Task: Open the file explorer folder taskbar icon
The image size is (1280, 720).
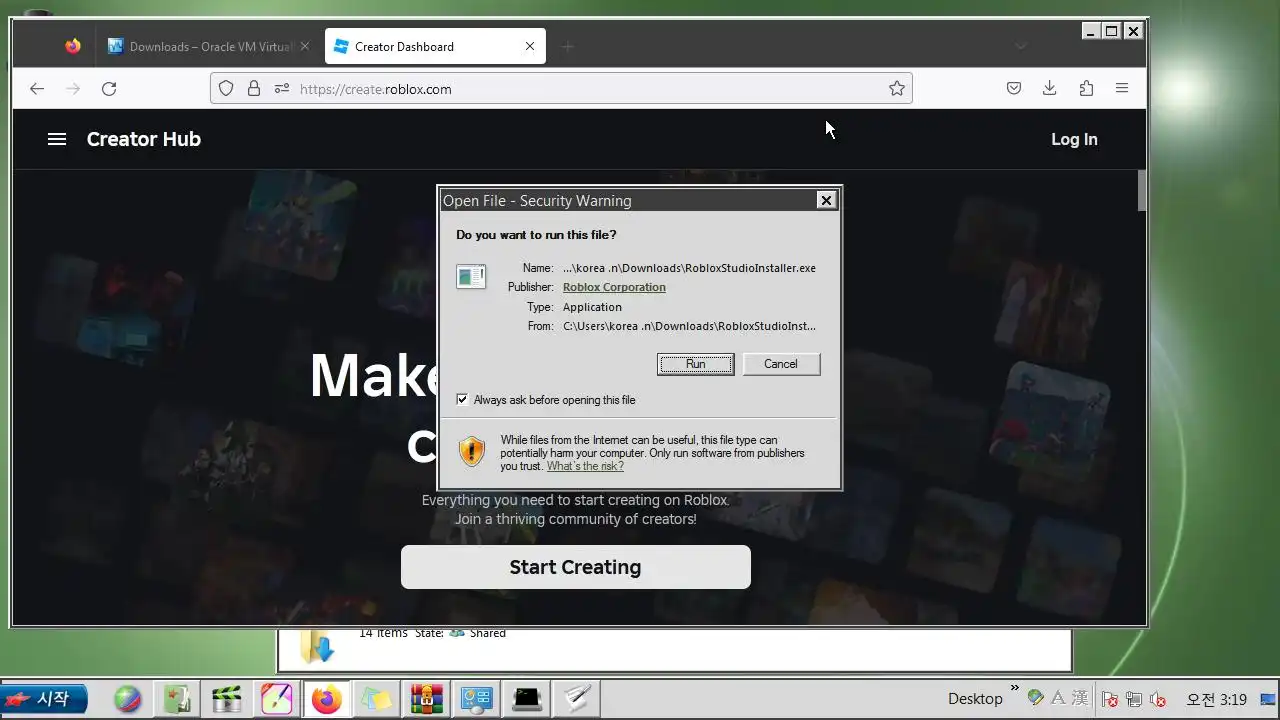Action: 377,699
